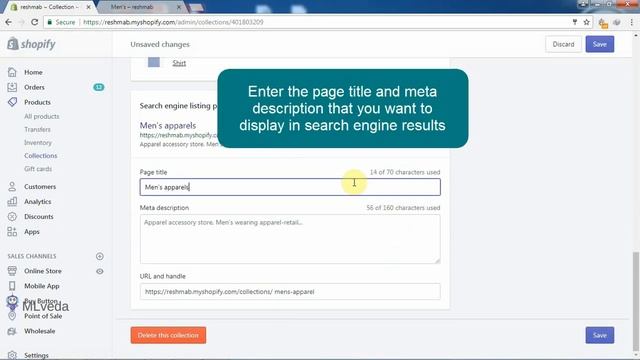
Task: Click the "Unsaved changes" header text
Action: pos(160,44)
